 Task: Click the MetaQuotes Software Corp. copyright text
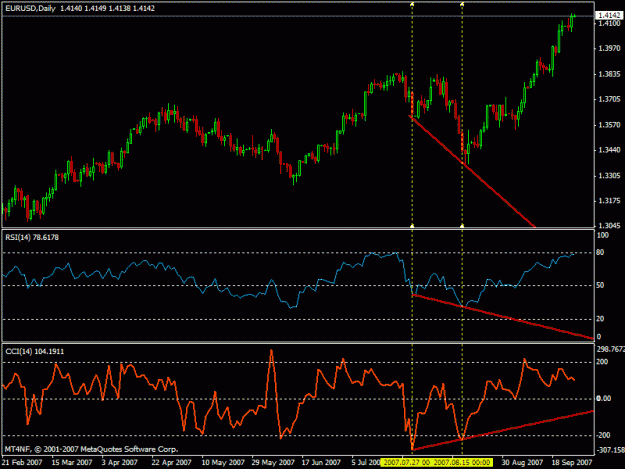(91, 449)
